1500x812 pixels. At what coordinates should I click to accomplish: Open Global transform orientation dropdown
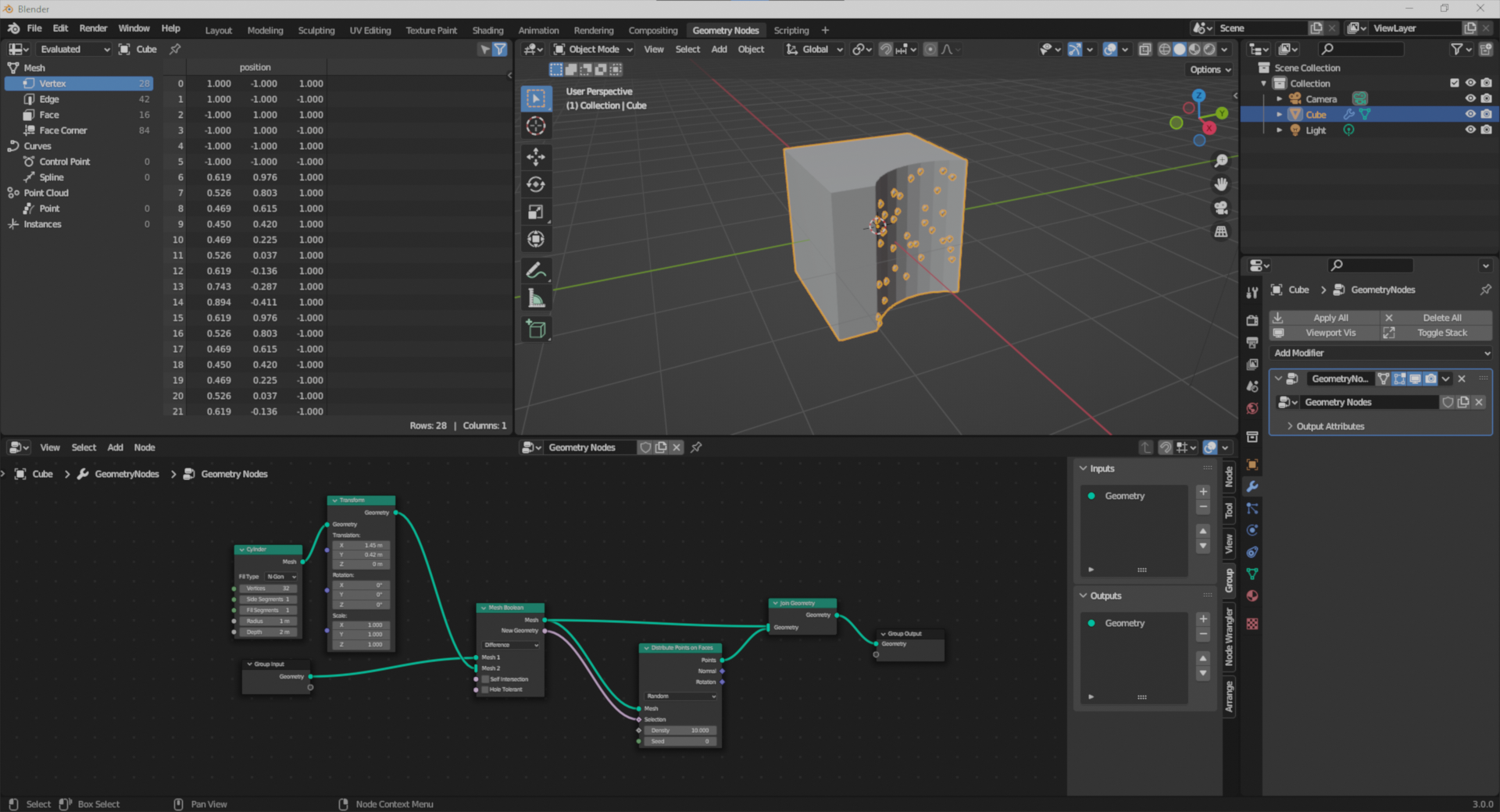(x=814, y=49)
